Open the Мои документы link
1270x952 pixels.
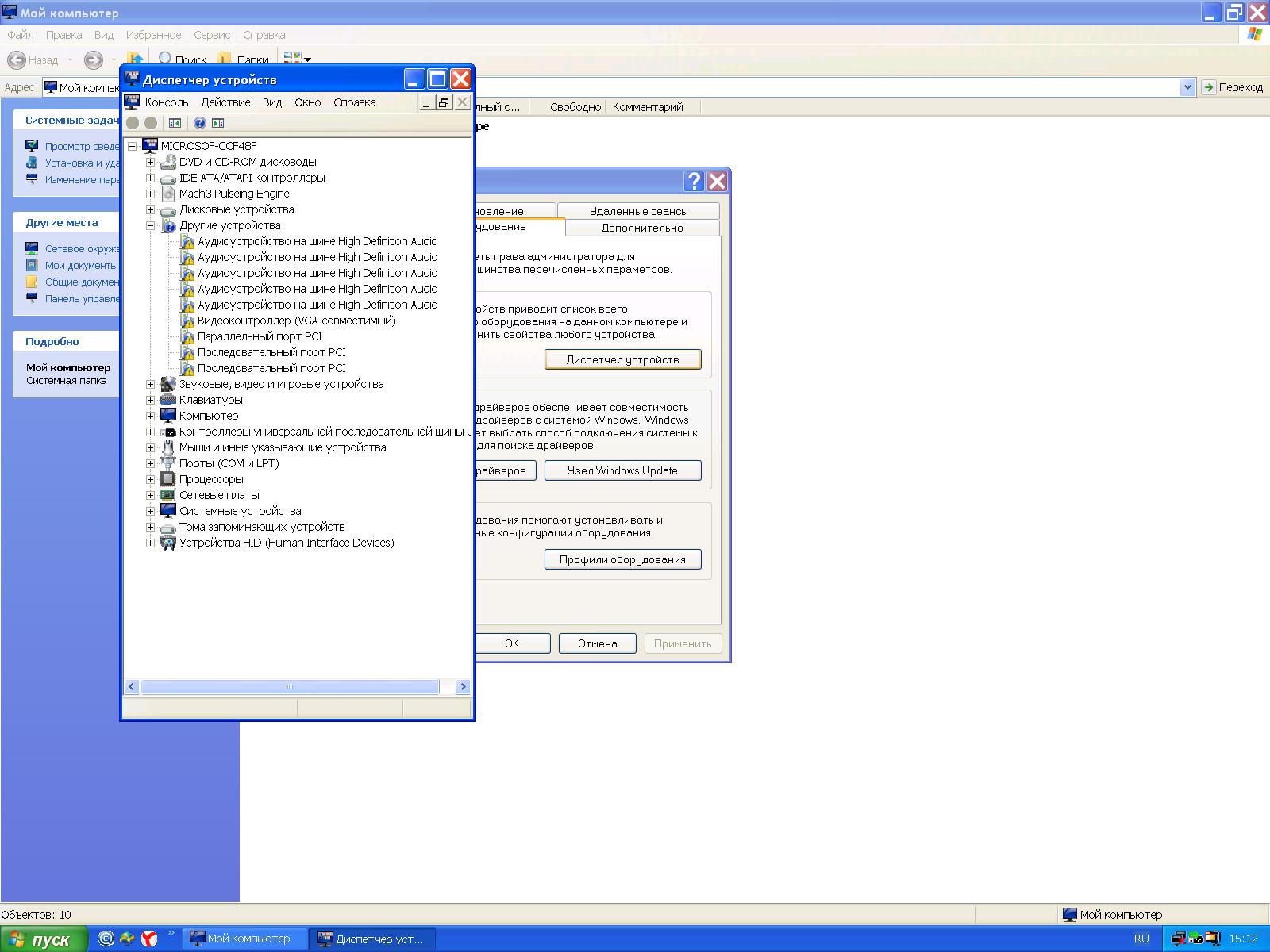pyautogui.click(x=81, y=265)
